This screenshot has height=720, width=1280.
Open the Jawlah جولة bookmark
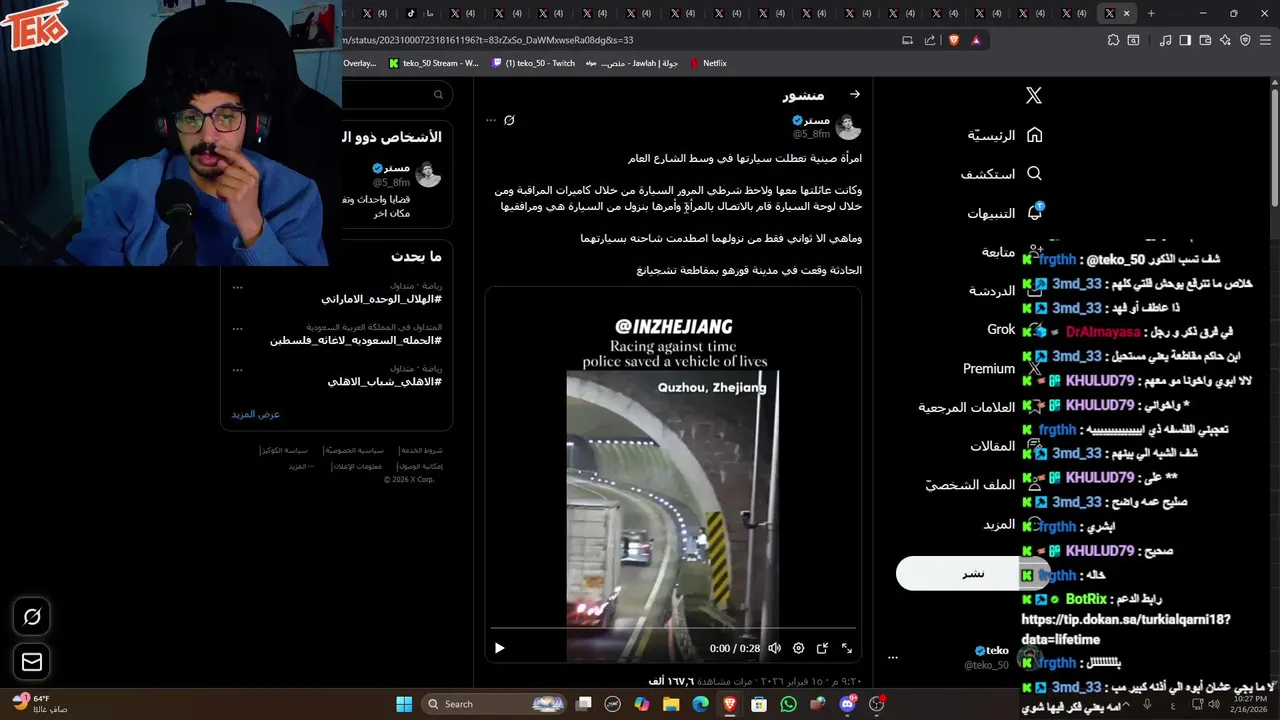click(x=632, y=63)
